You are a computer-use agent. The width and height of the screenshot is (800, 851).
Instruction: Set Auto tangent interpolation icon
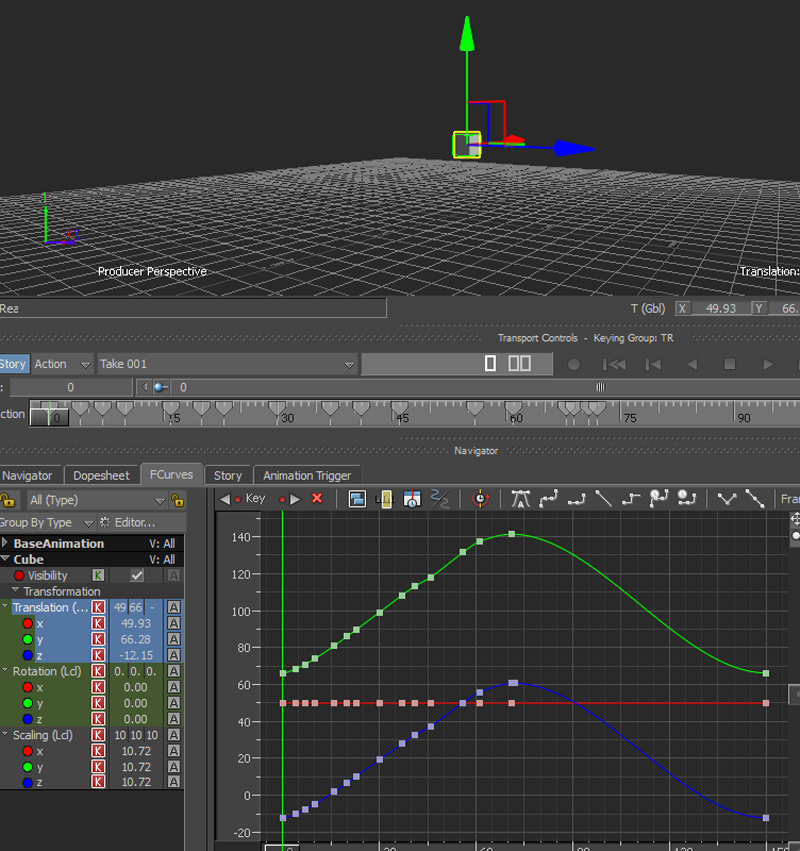520,499
